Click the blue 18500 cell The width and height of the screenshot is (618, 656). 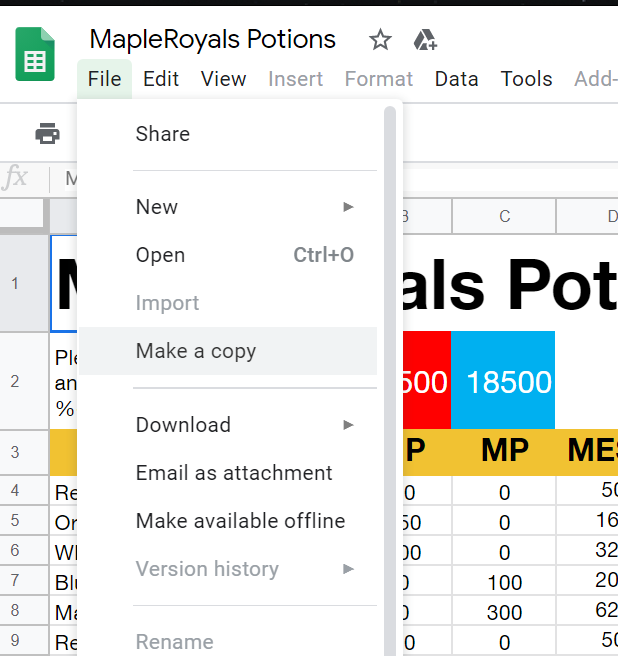[x=503, y=381]
